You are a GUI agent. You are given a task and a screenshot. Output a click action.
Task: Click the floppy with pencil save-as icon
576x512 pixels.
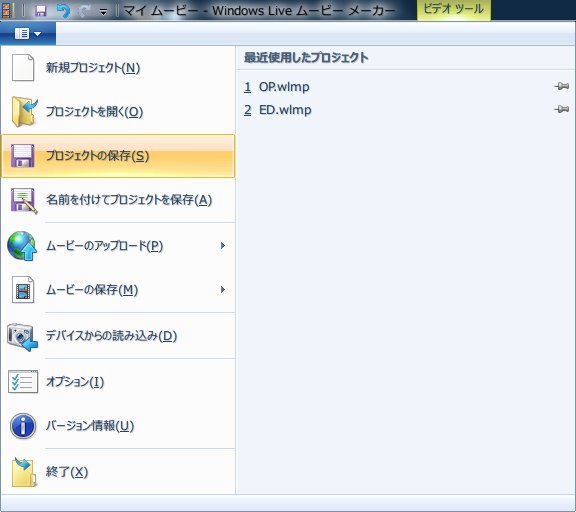(24, 201)
